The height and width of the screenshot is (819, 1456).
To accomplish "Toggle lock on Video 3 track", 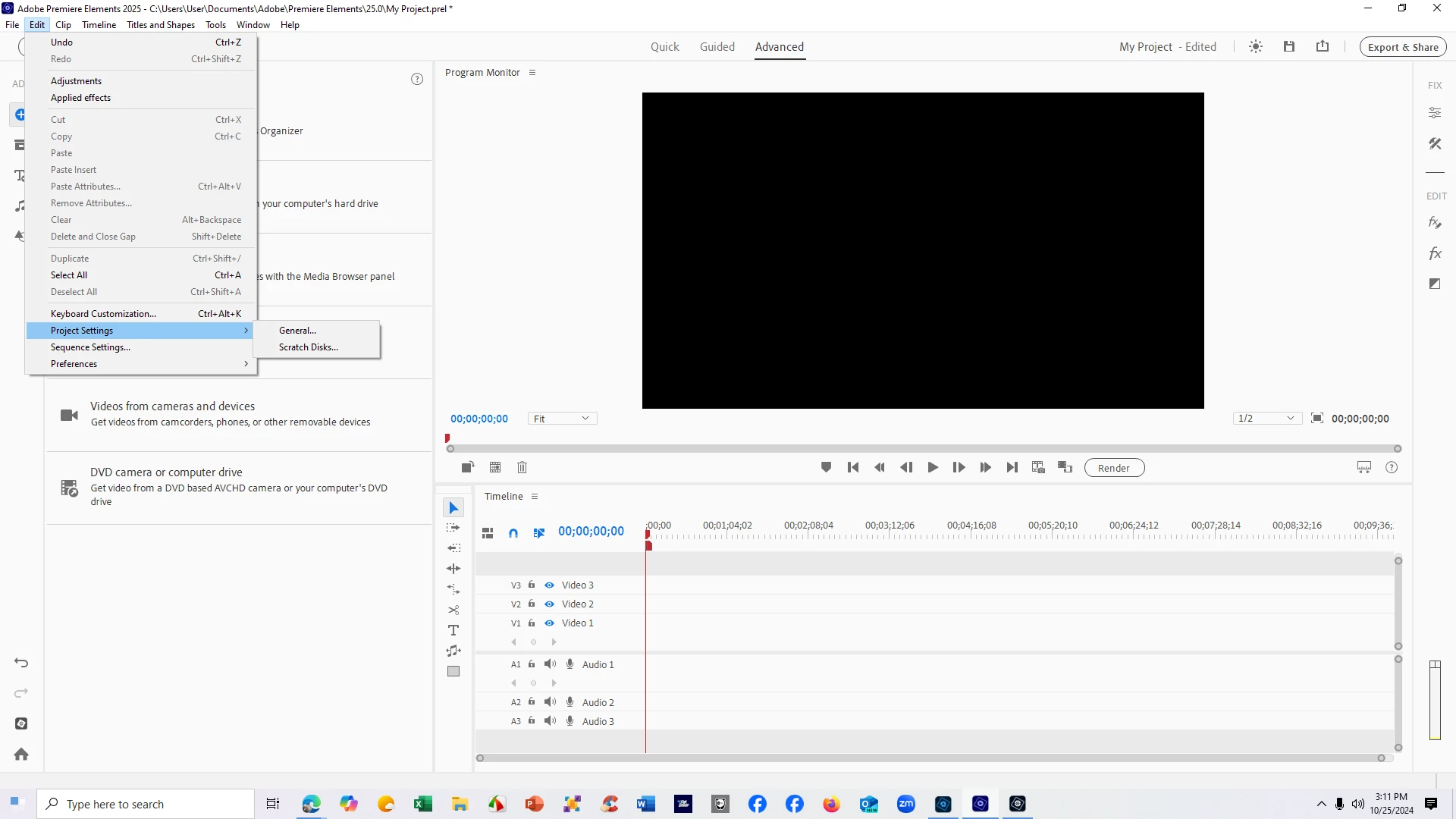I will pyautogui.click(x=532, y=585).
